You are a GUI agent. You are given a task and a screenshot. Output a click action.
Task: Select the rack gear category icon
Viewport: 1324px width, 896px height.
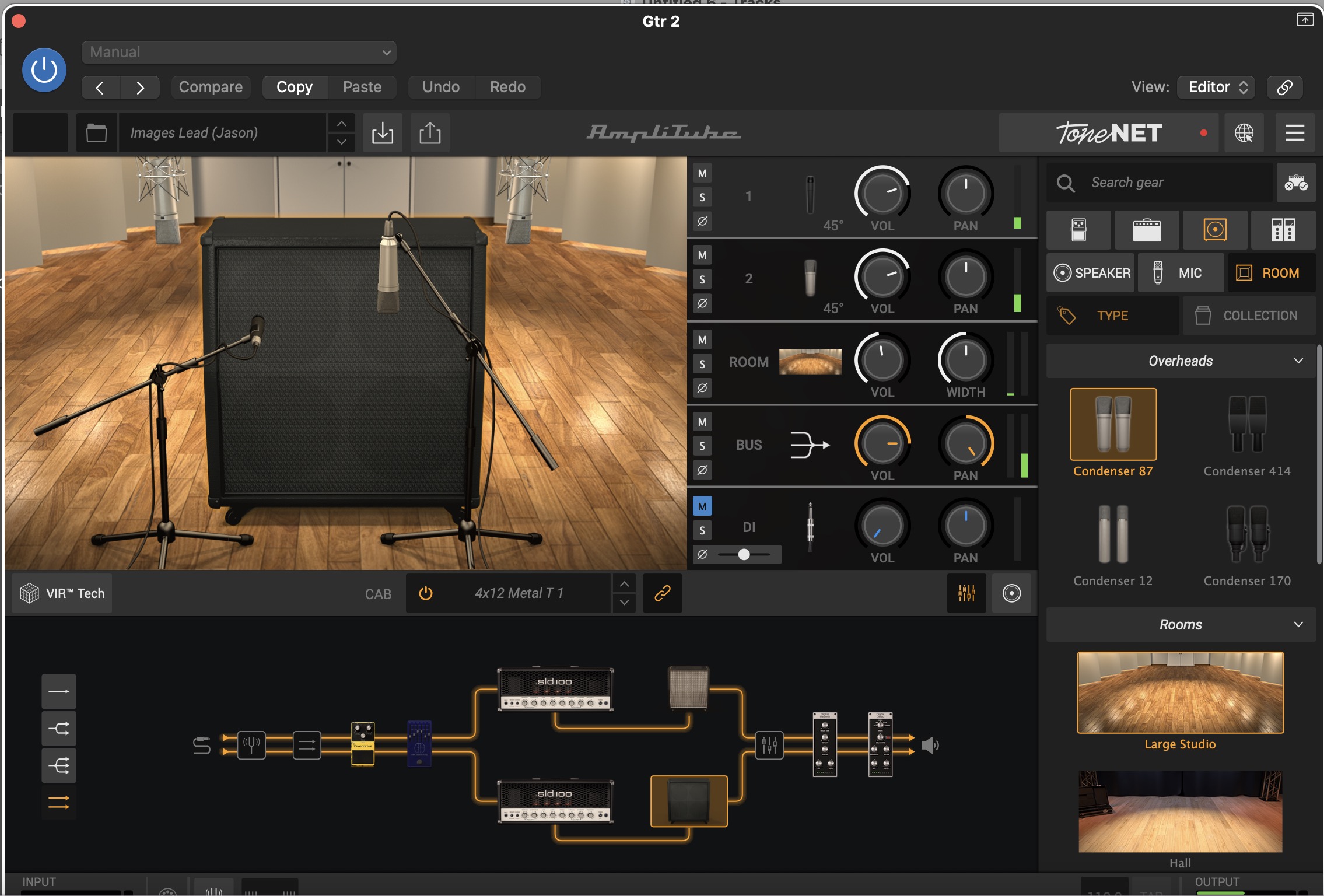pos(1283,230)
